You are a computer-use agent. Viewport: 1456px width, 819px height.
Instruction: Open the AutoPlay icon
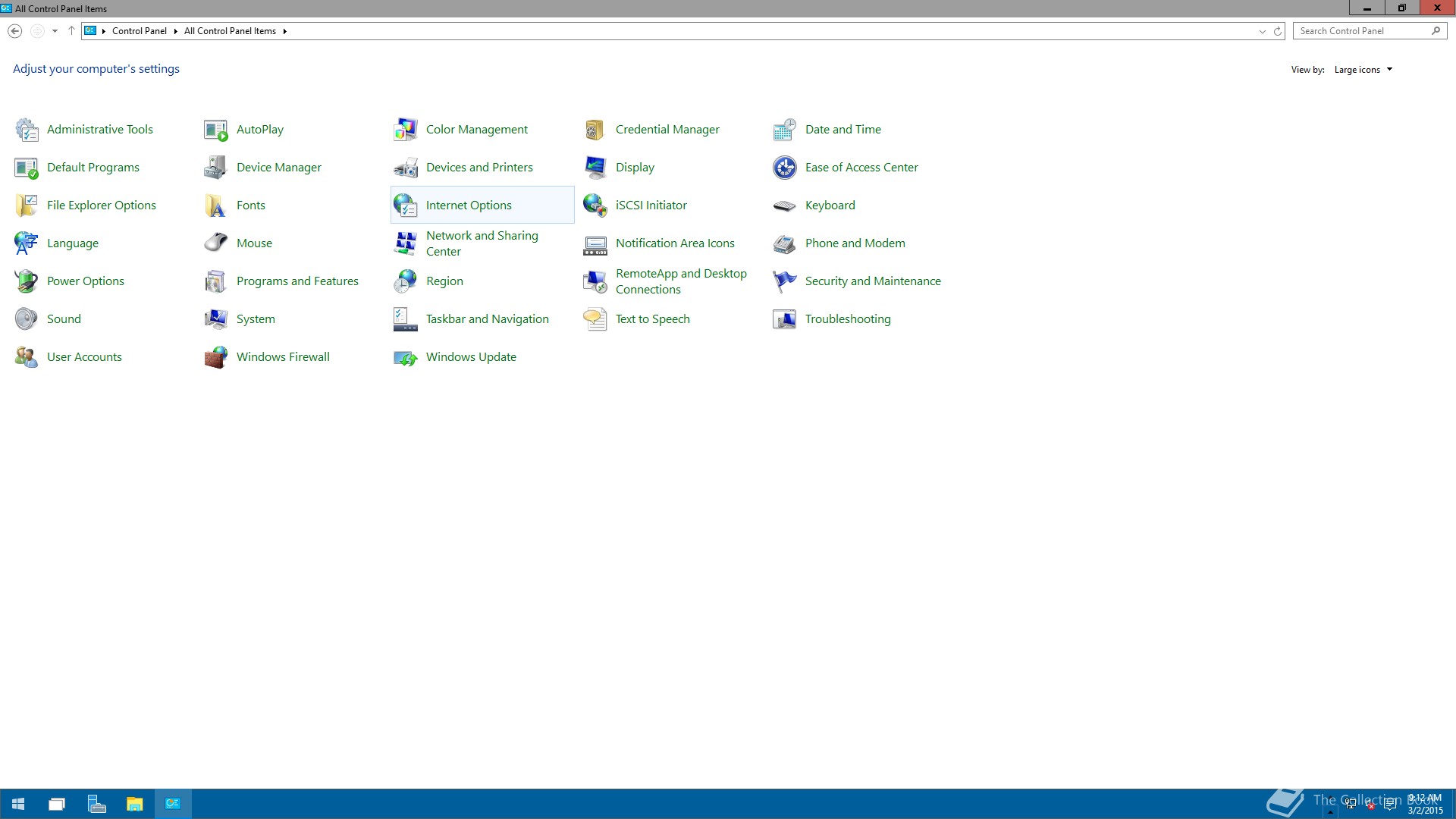pos(216,130)
